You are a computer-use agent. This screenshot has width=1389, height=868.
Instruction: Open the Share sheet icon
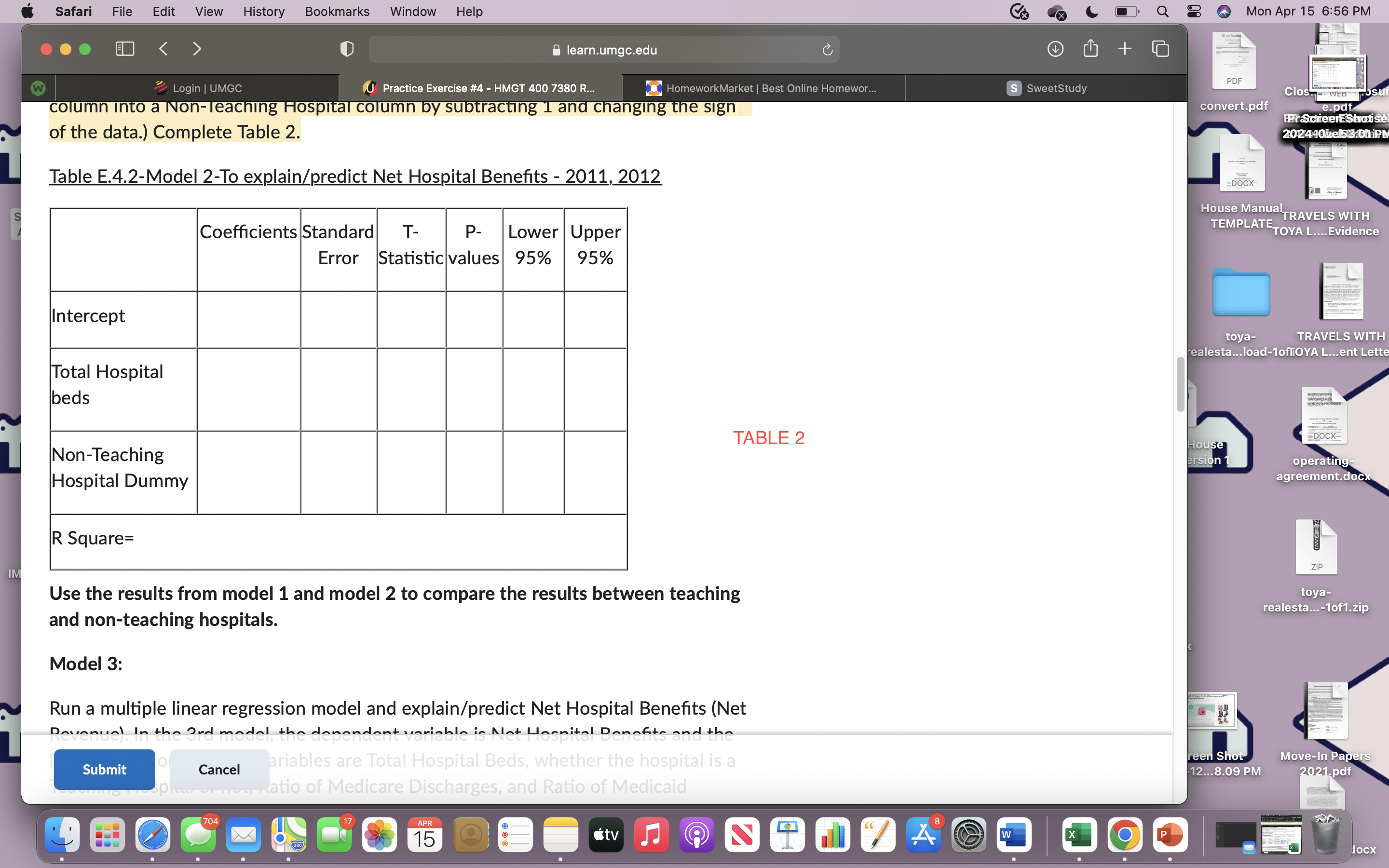[x=1090, y=49]
